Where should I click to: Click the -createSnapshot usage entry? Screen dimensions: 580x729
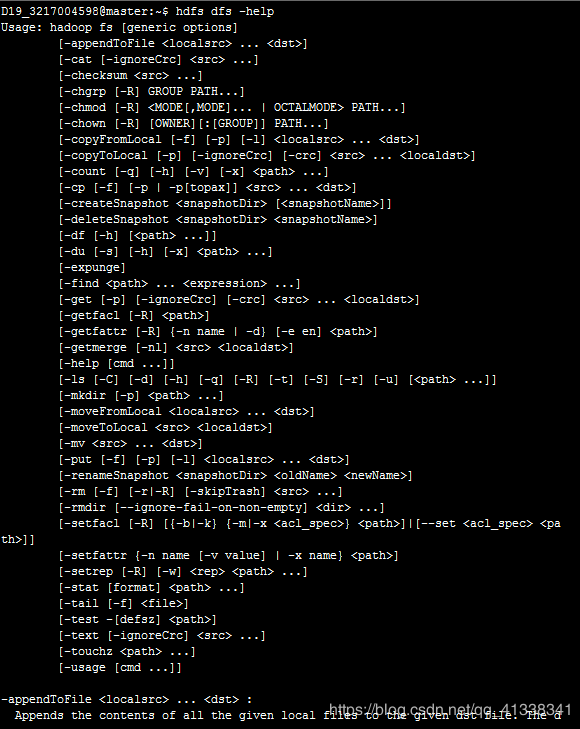pyautogui.click(x=225, y=204)
